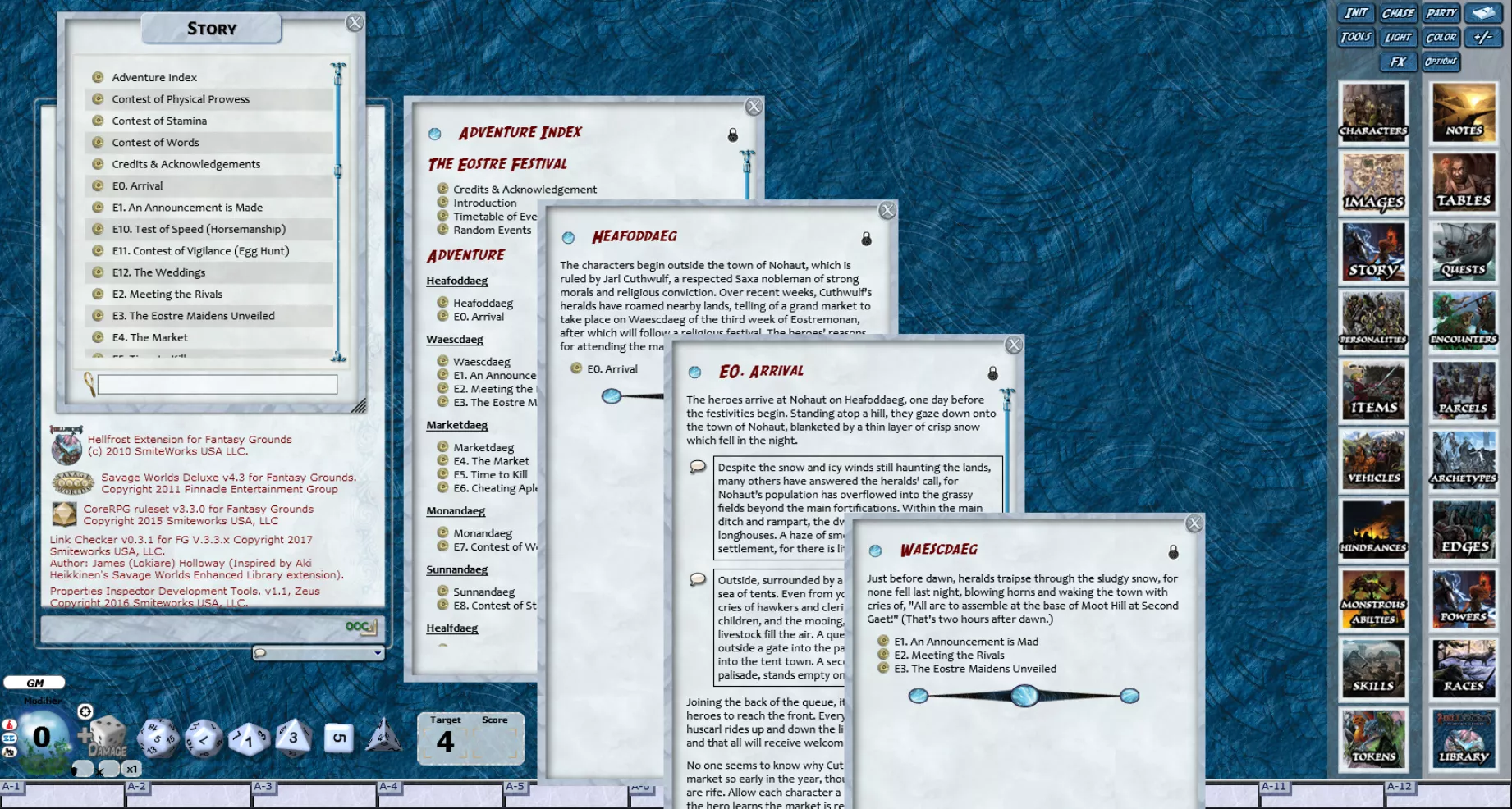Toggle the OOC chat button
Image resolution: width=1512 pixels, height=809 pixels.
pos(360,627)
